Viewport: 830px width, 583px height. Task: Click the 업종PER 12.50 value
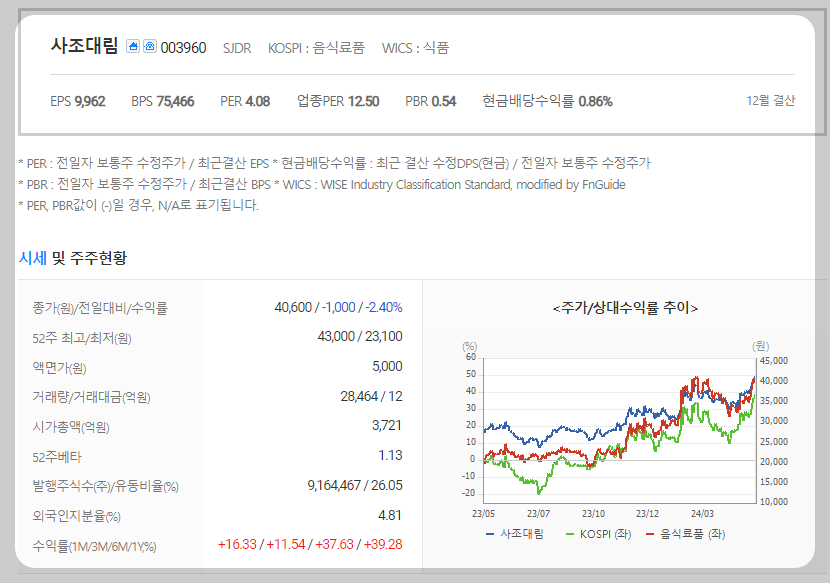pyautogui.click(x=338, y=101)
